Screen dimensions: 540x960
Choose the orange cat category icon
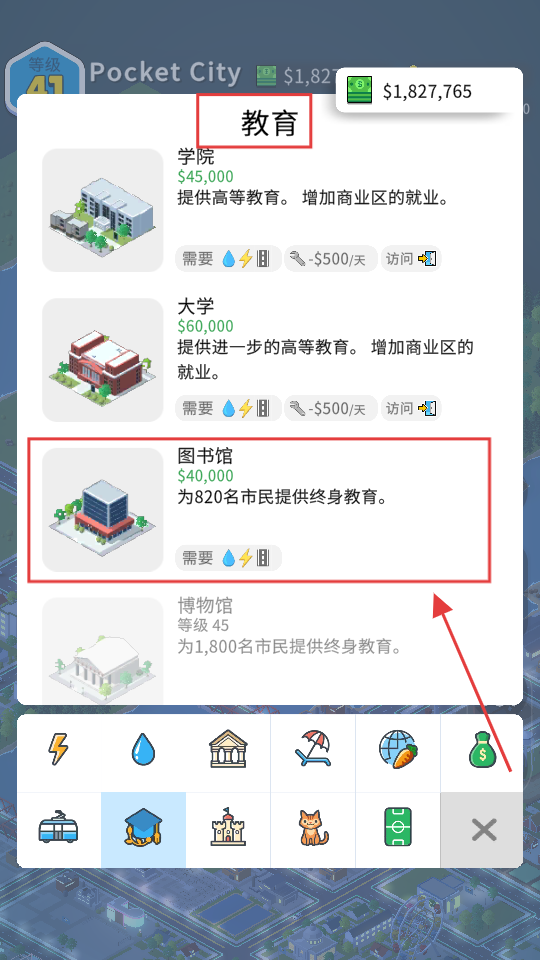tap(313, 830)
